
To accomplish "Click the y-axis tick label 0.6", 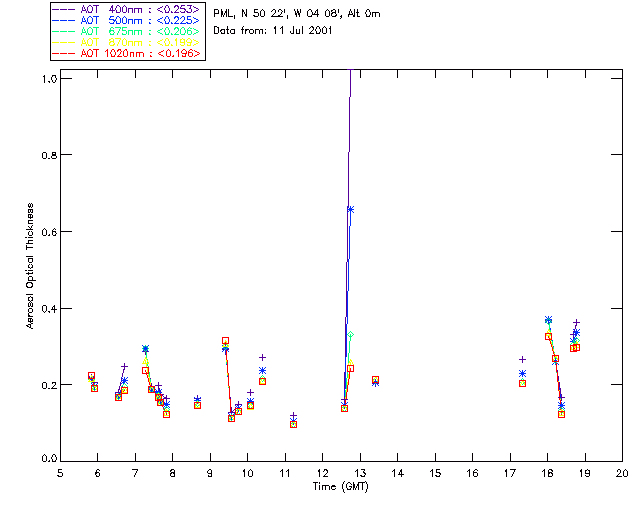I will point(48,231).
